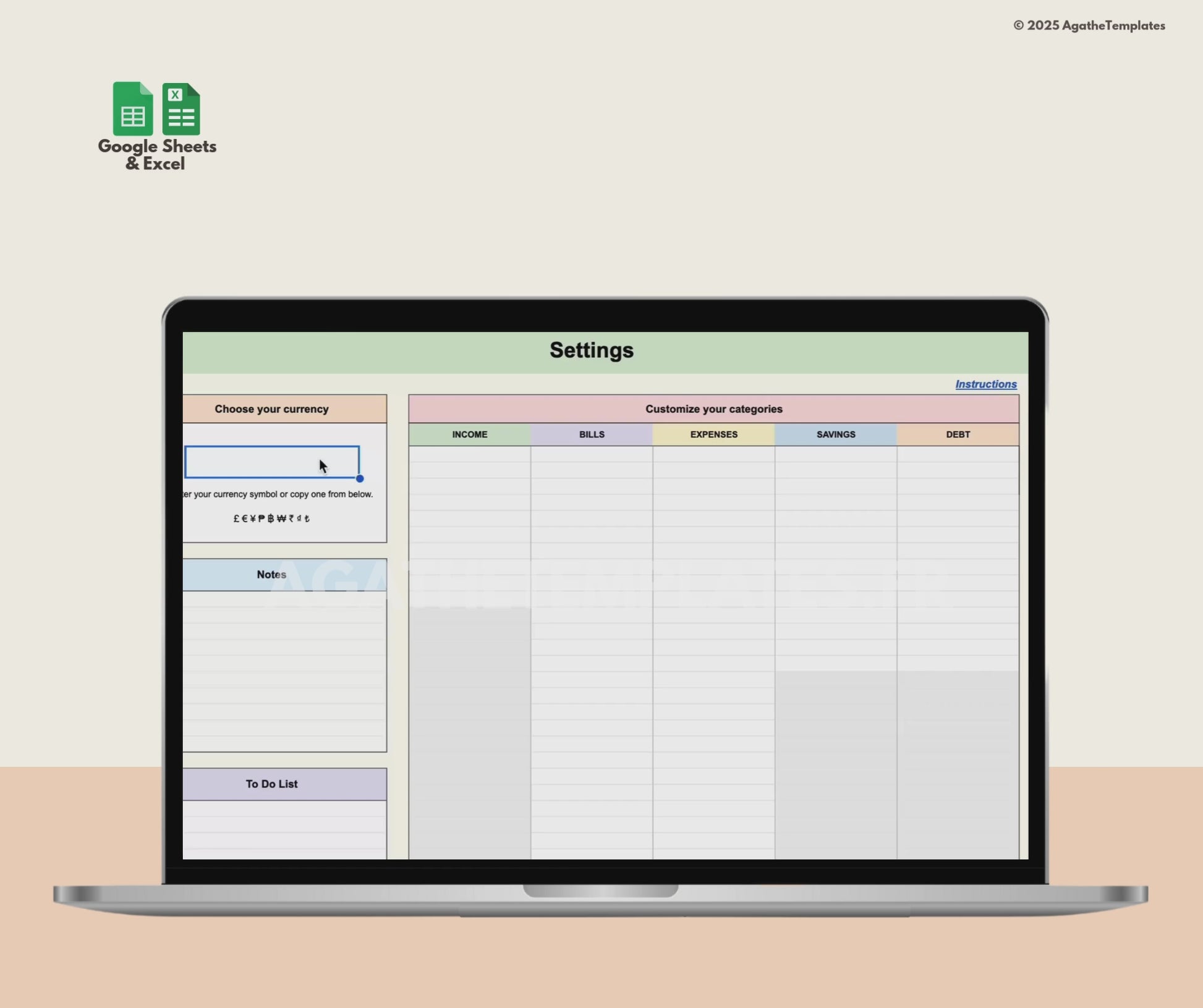Click the currency symbols row to copy
The width and height of the screenshot is (1203, 1008).
point(271,519)
